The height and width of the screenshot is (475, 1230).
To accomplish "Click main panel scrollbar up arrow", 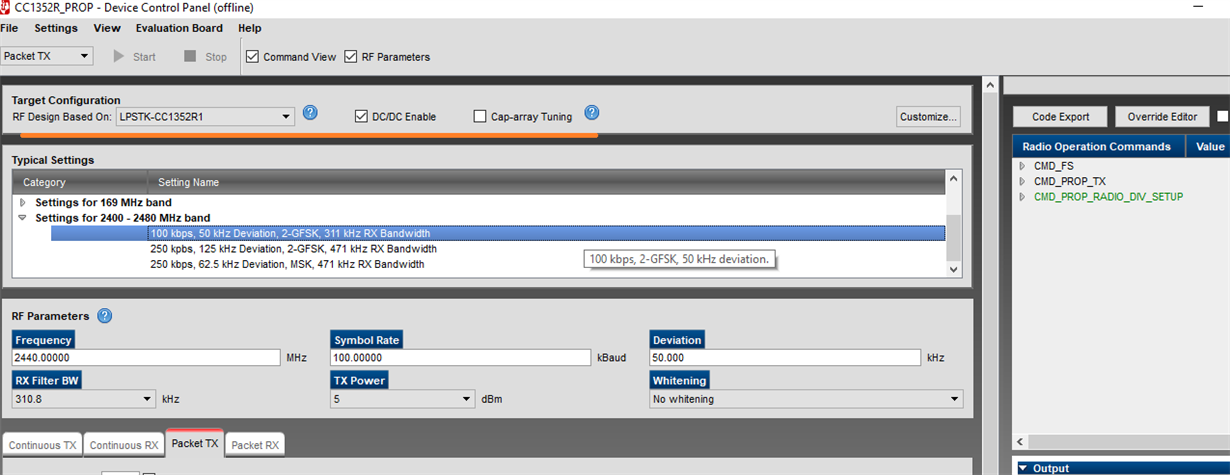I will click(990, 84).
